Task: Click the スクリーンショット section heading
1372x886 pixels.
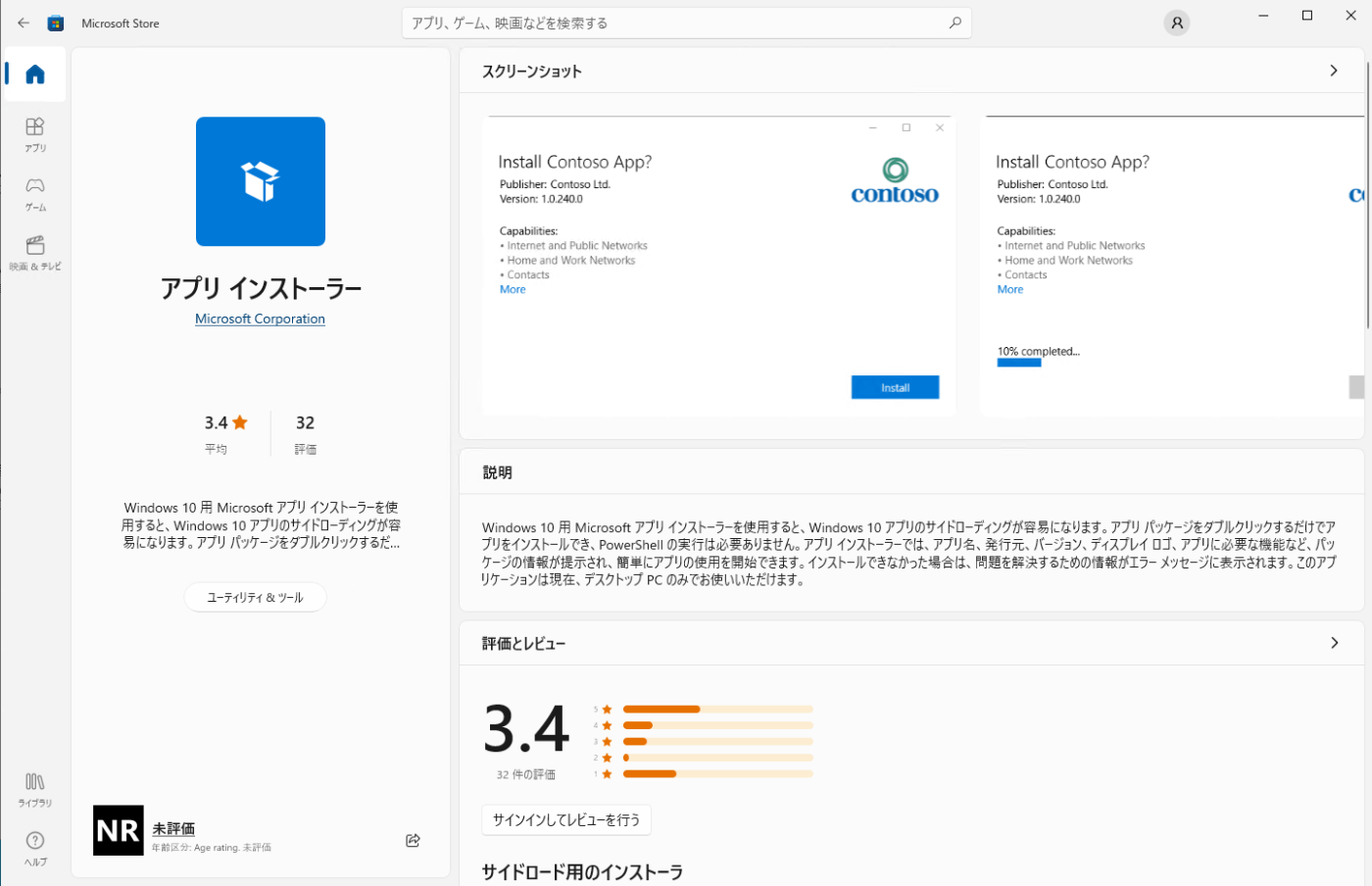Action: tap(532, 72)
